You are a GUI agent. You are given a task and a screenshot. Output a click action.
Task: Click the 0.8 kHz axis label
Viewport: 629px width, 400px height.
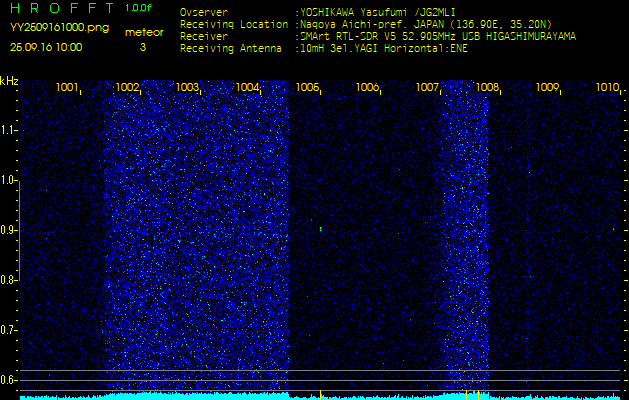pos(8,280)
